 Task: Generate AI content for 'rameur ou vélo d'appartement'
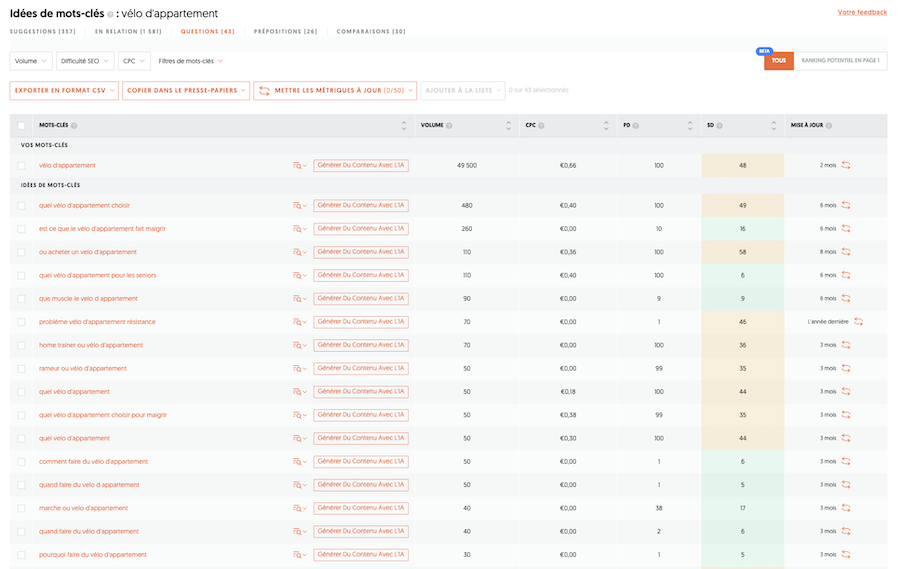click(361, 369)
